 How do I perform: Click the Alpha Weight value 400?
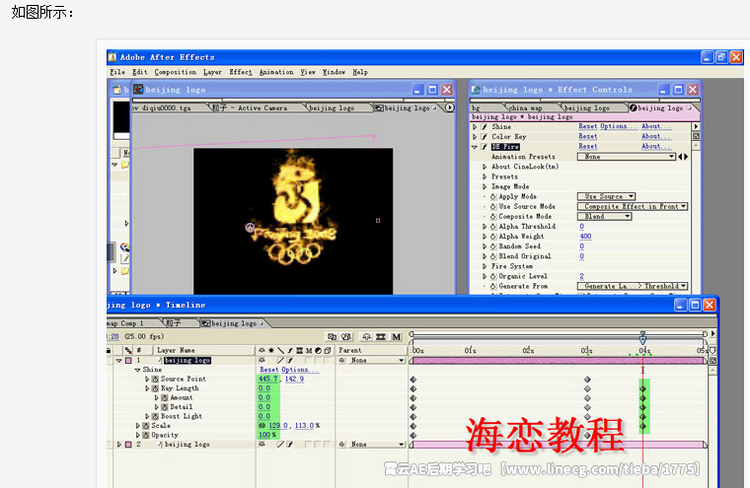[585, 236]
